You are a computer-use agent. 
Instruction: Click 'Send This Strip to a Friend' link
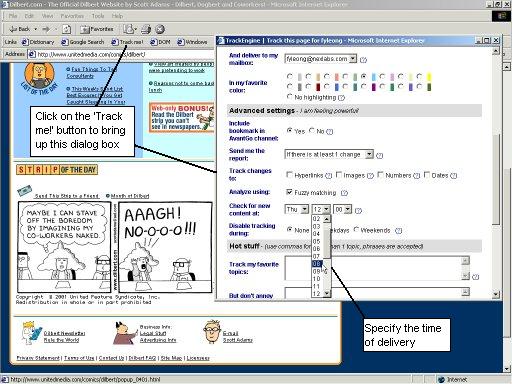[67, 196]
